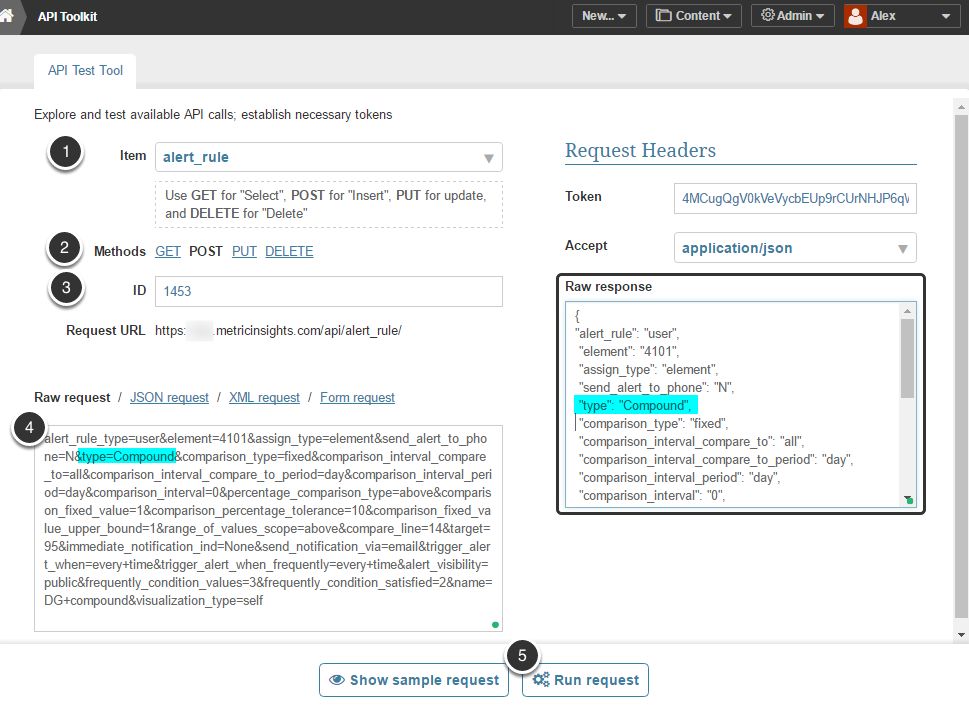Open the Accept application/json dropdown

click(902, 248)
